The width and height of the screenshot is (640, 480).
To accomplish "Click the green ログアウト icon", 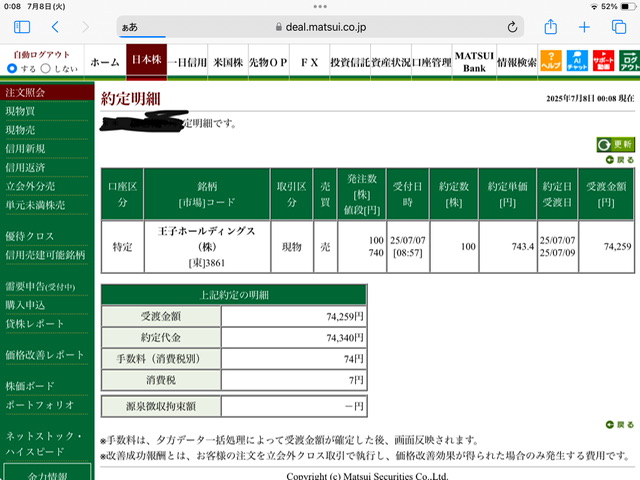I will click(629, 61).
